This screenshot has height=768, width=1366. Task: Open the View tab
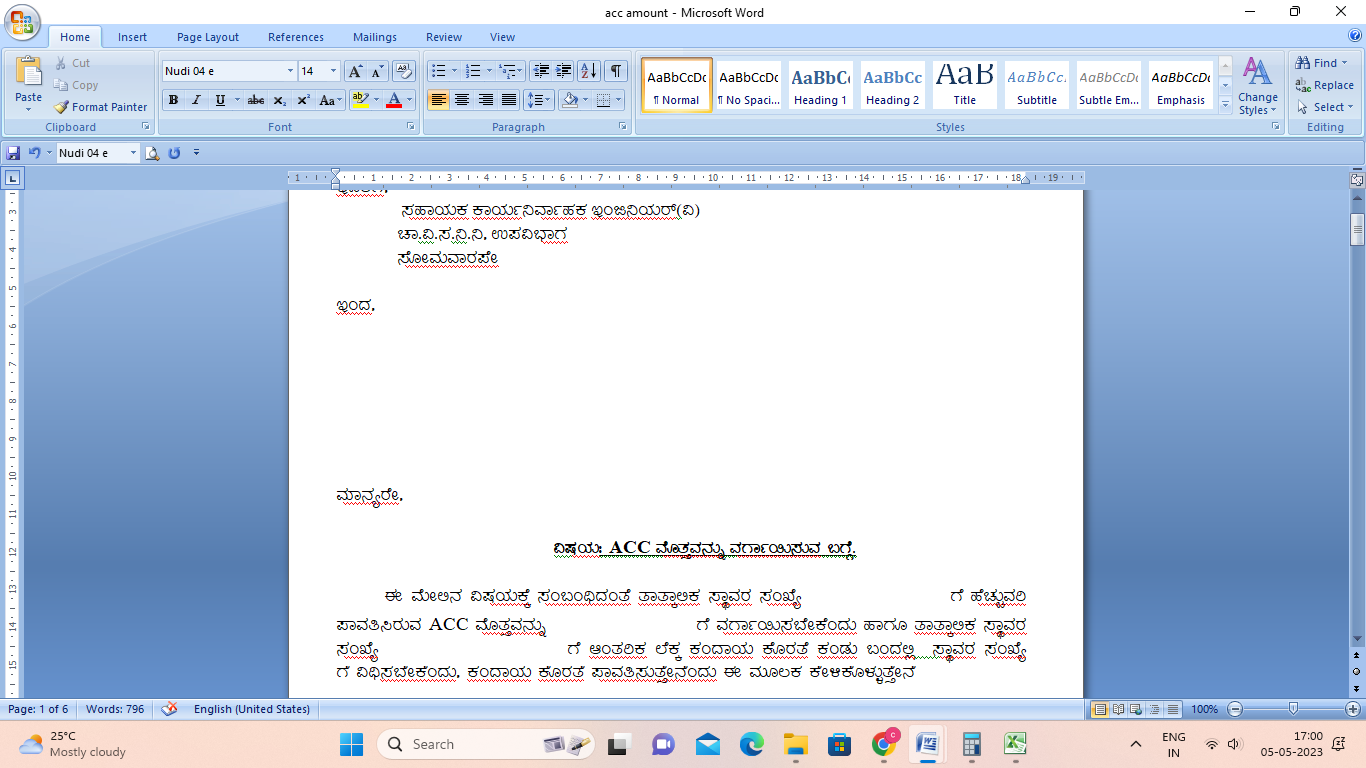click(503, 37)
